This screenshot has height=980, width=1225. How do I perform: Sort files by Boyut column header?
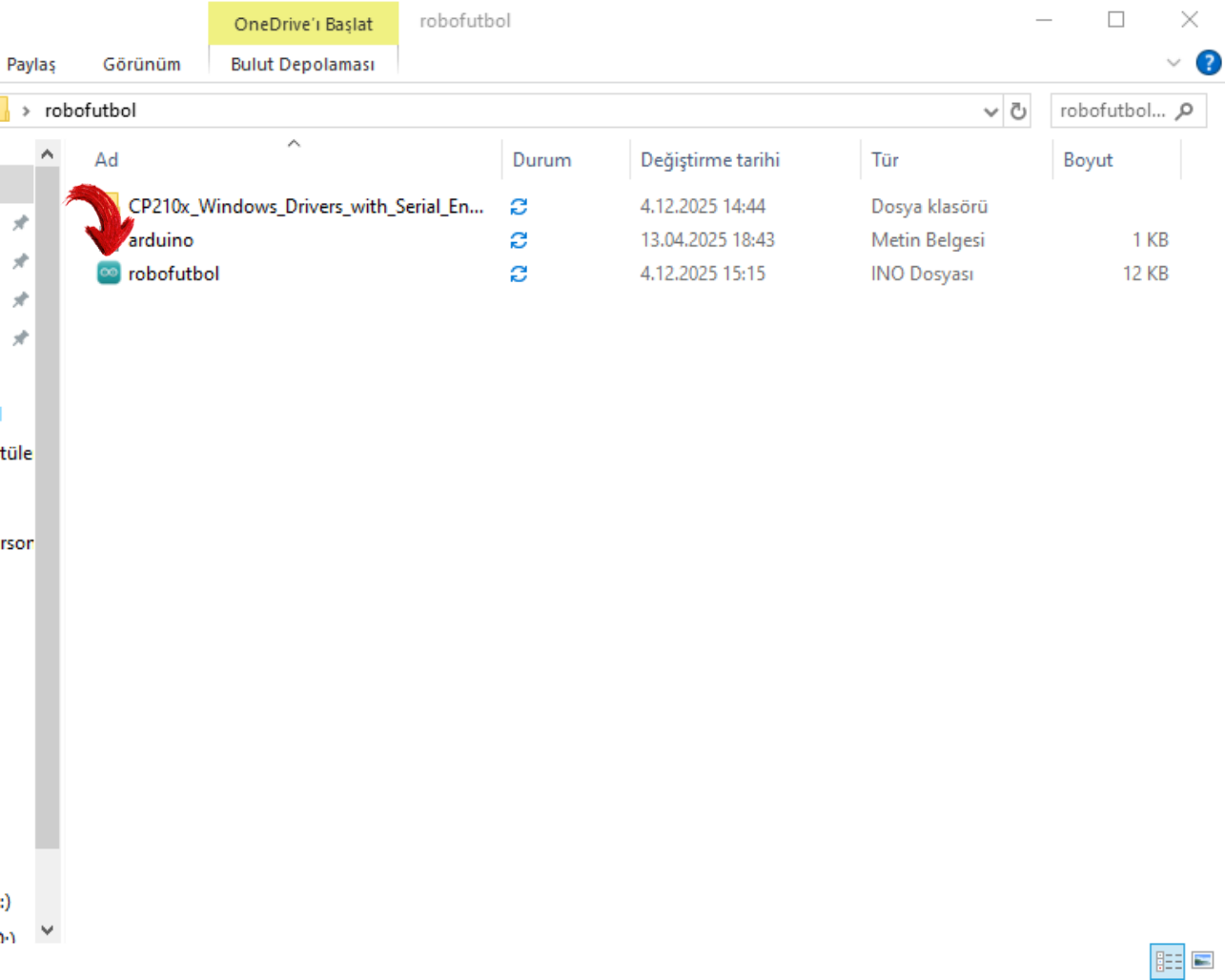tap(1088, 160)
